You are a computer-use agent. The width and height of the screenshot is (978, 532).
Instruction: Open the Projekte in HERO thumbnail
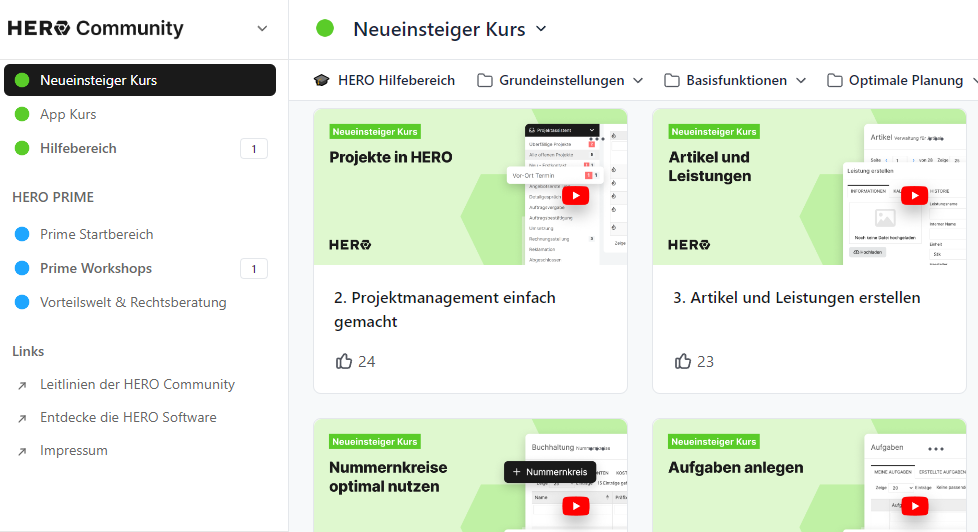[470, 187]
